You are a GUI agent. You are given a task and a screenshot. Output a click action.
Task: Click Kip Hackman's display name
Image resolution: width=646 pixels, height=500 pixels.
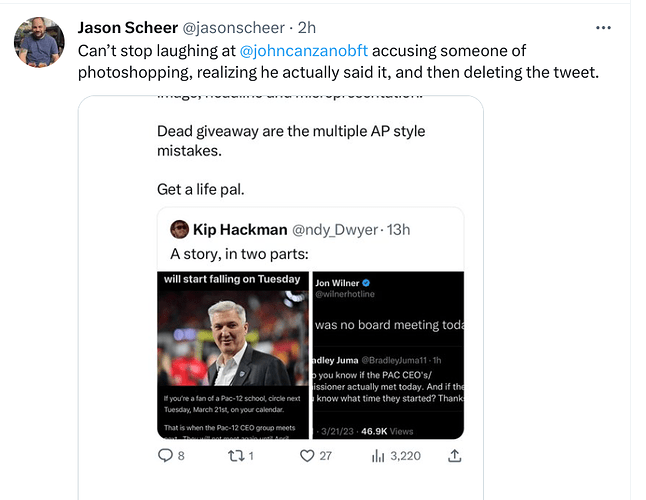click(x=240, y=229)
